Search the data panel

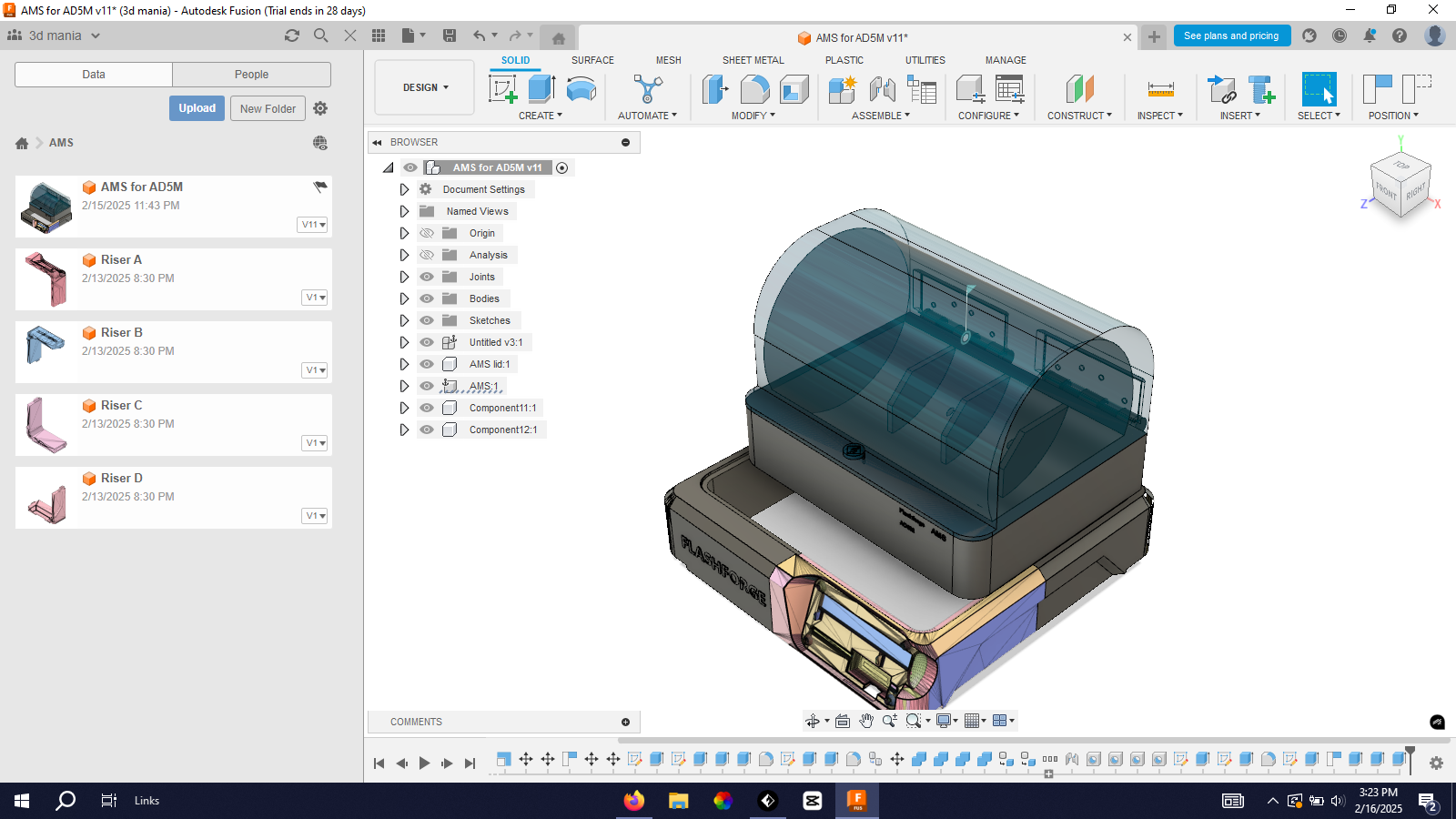tap(321, 35)
